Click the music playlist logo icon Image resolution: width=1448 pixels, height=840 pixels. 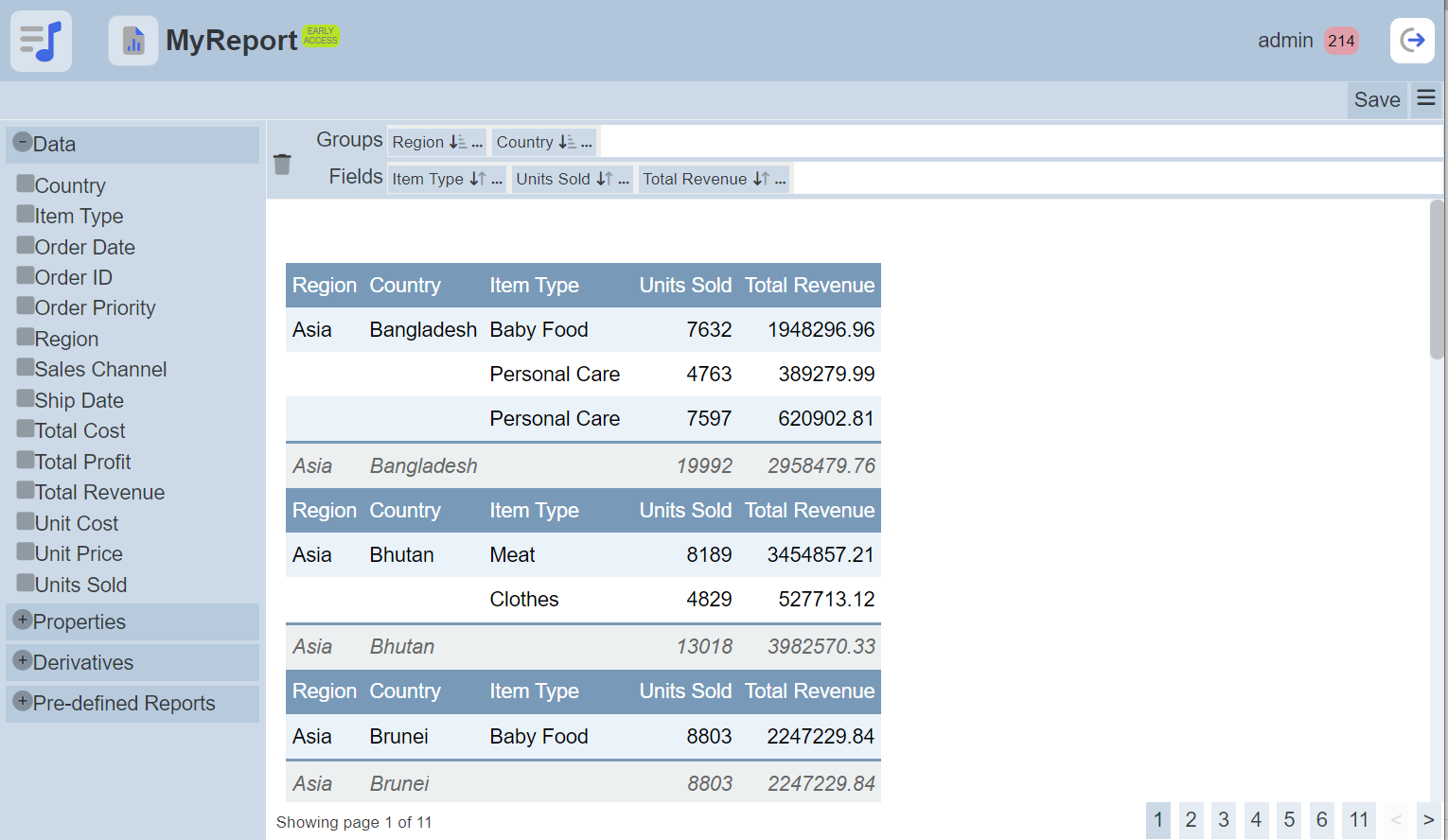(x=41, y=42)
